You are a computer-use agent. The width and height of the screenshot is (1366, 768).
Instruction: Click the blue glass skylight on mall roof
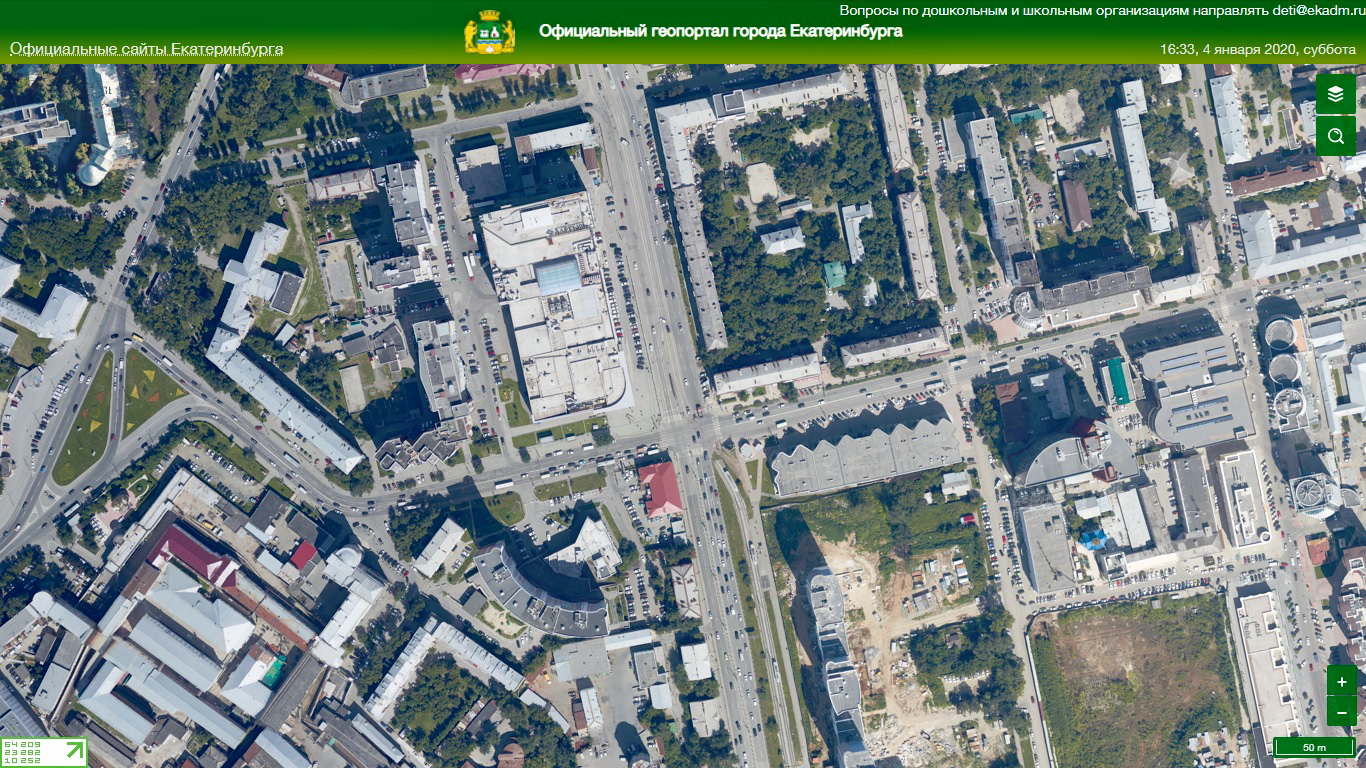coord(558,275)
